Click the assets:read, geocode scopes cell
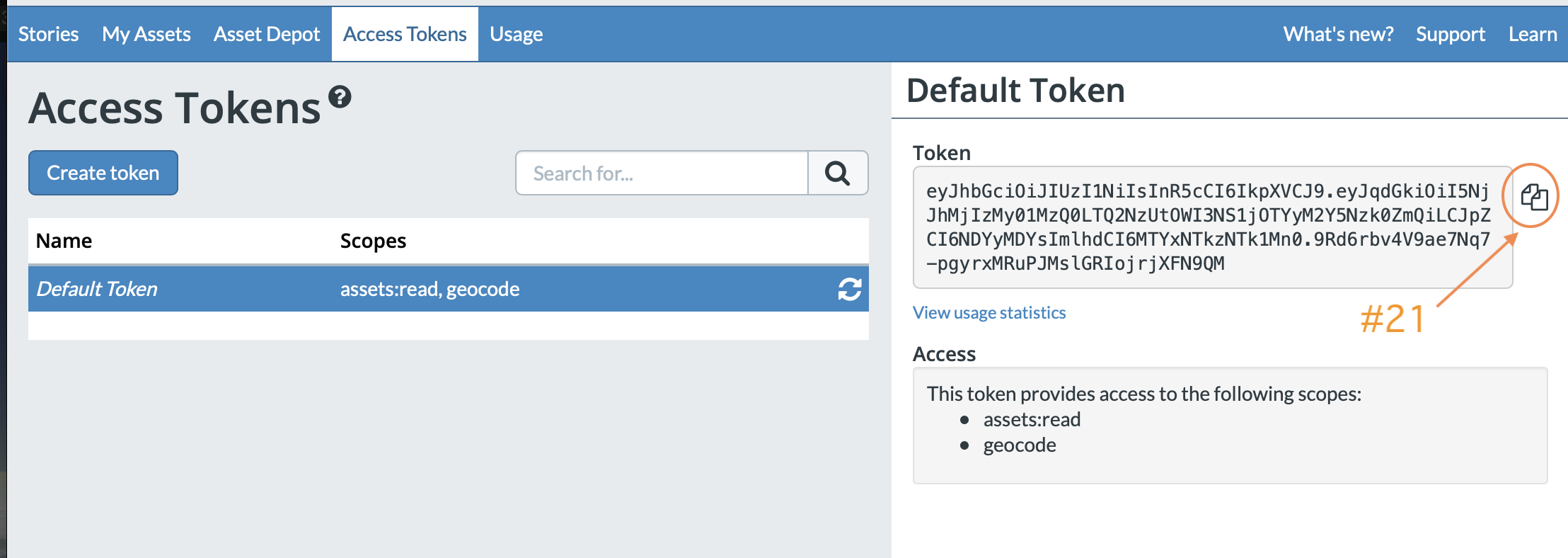Screen dimensions: 1568x558 coord(430,289)
